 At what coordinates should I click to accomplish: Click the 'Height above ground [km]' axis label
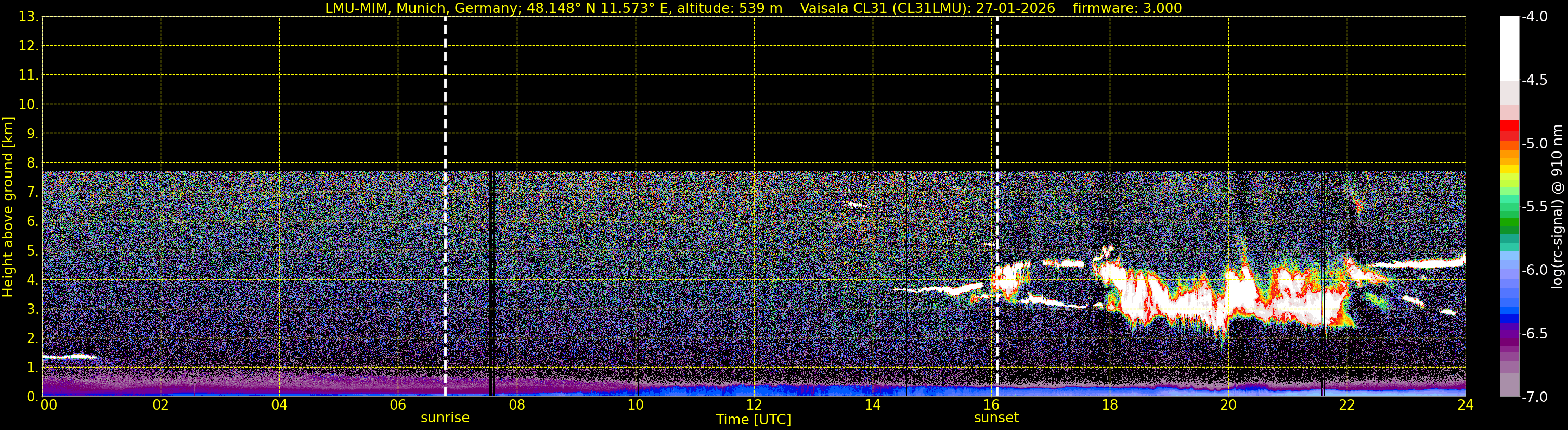point(8,207)
